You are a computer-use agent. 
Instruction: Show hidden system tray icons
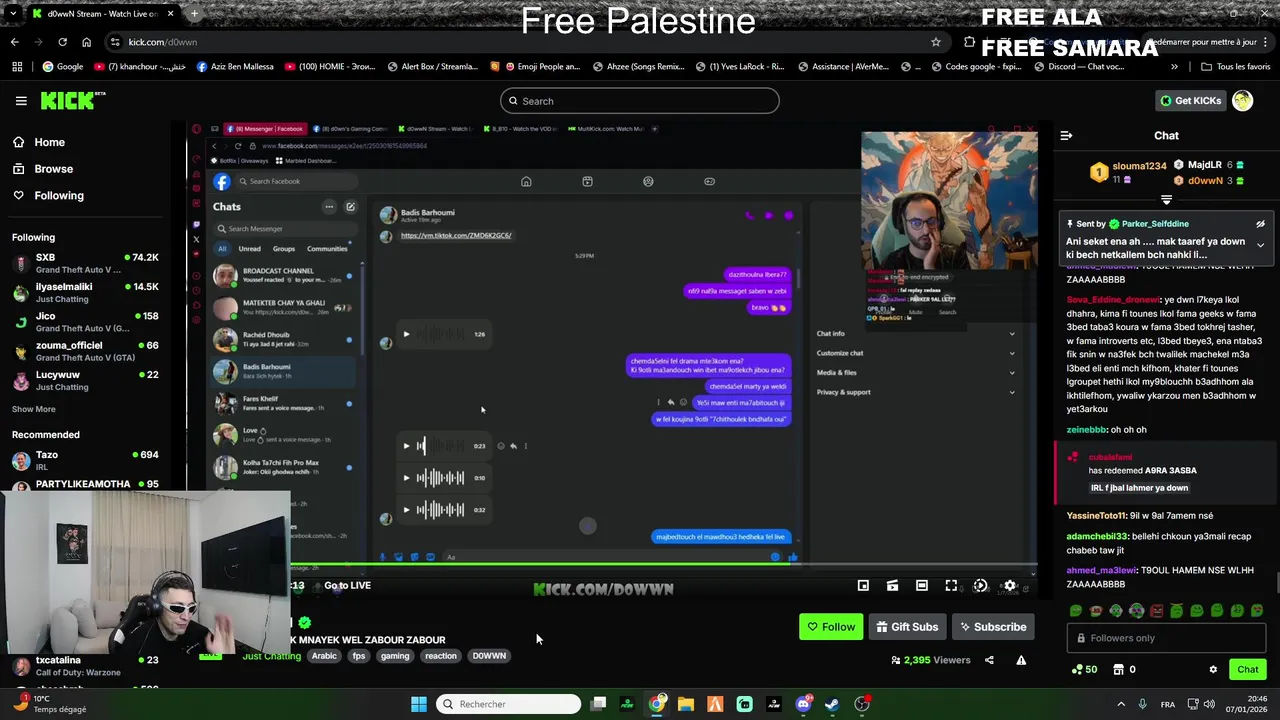pyautogui.click(x=1121, y=704)
